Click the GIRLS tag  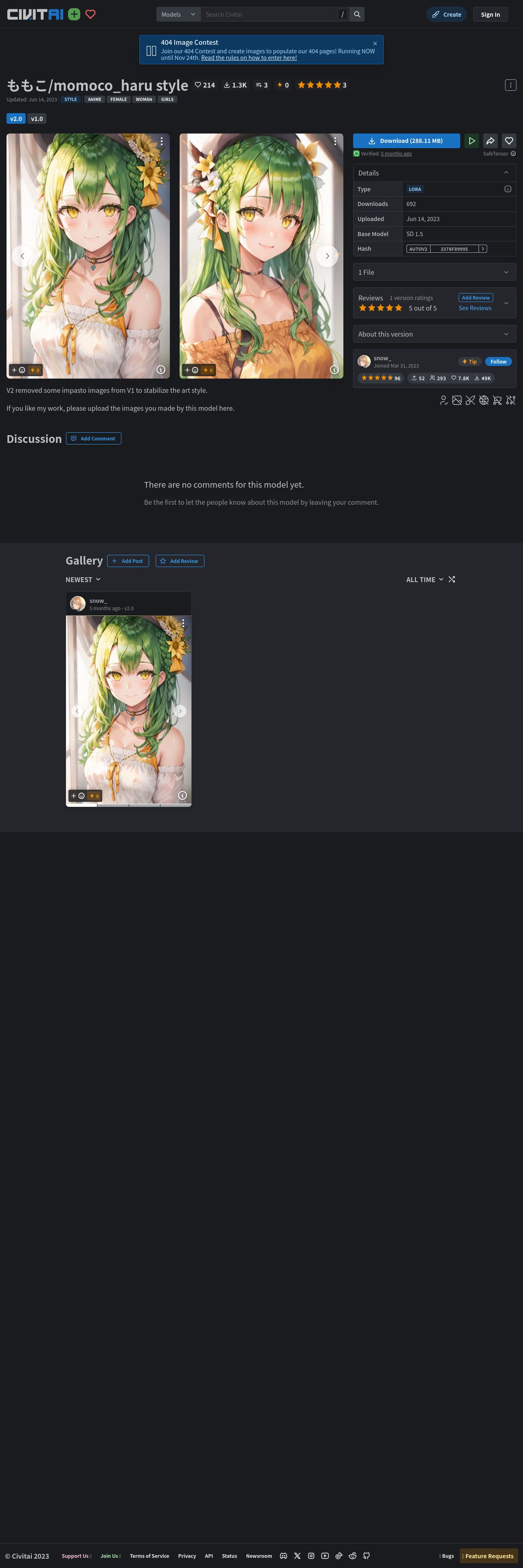[167, 99]
